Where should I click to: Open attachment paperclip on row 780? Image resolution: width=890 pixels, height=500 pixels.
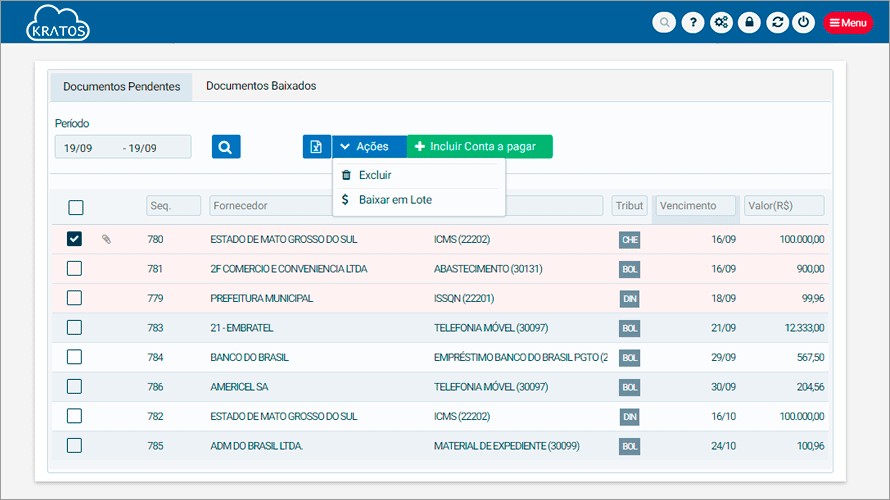click(106, 239)
